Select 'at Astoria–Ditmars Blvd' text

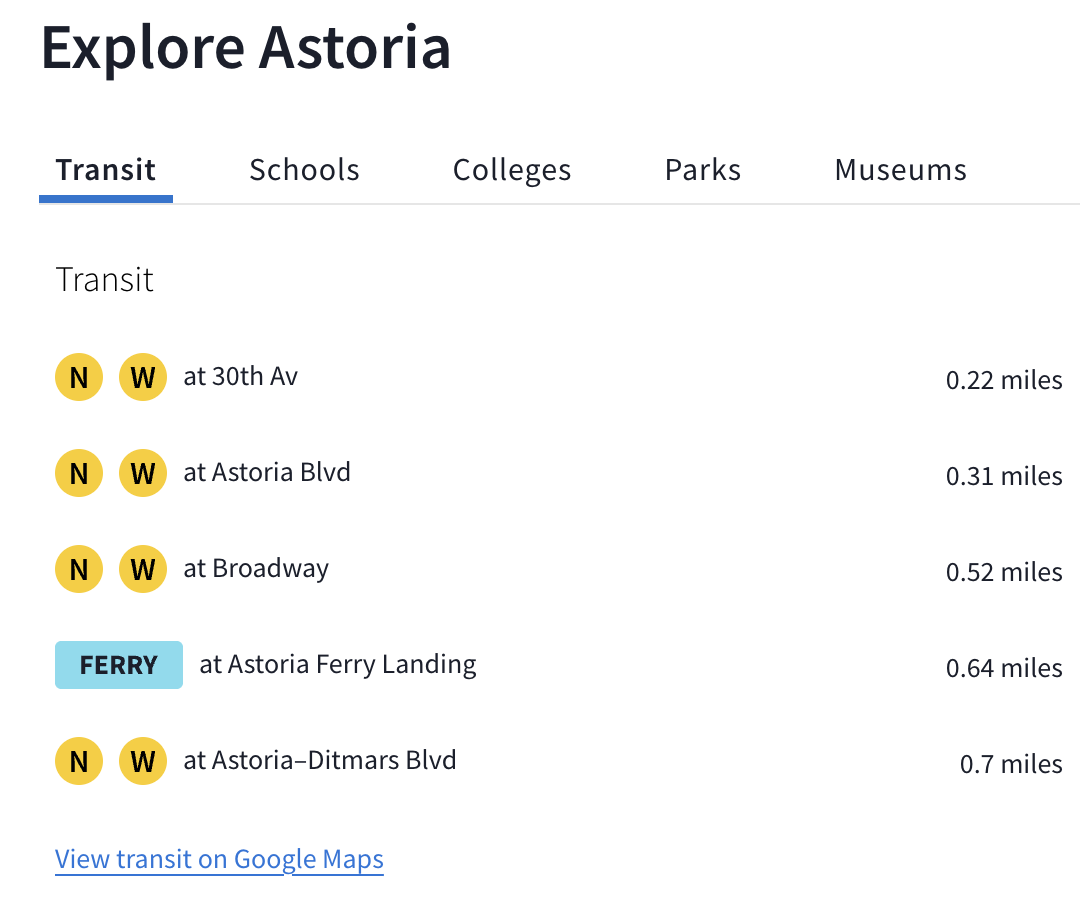point(320,761)
